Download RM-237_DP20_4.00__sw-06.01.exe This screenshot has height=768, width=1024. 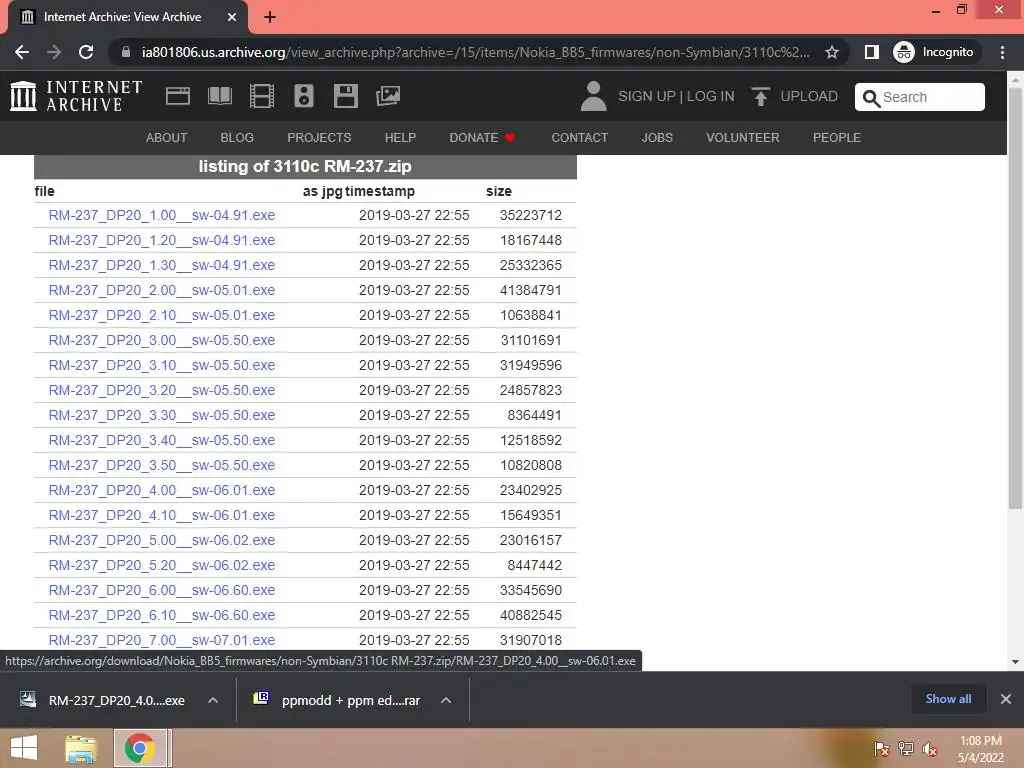tap(162, 490)
